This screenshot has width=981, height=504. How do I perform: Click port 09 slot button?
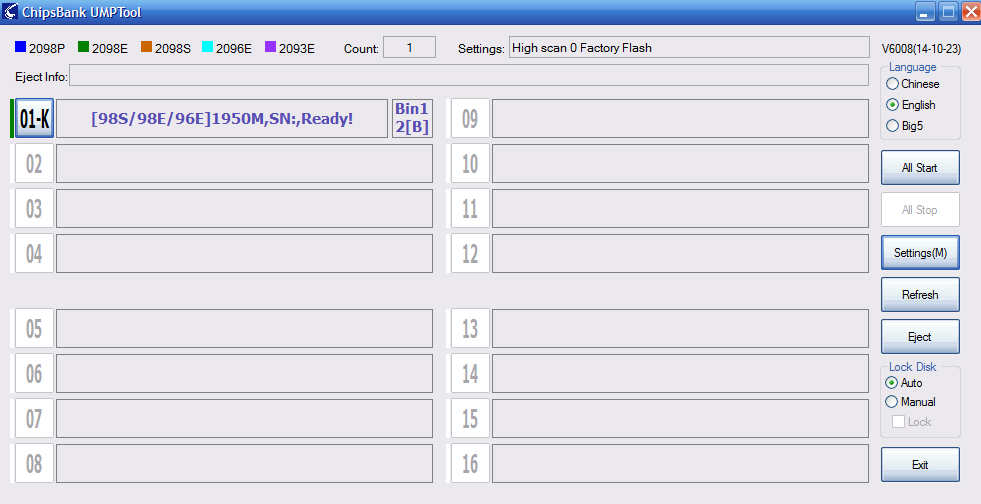[470, 118]
